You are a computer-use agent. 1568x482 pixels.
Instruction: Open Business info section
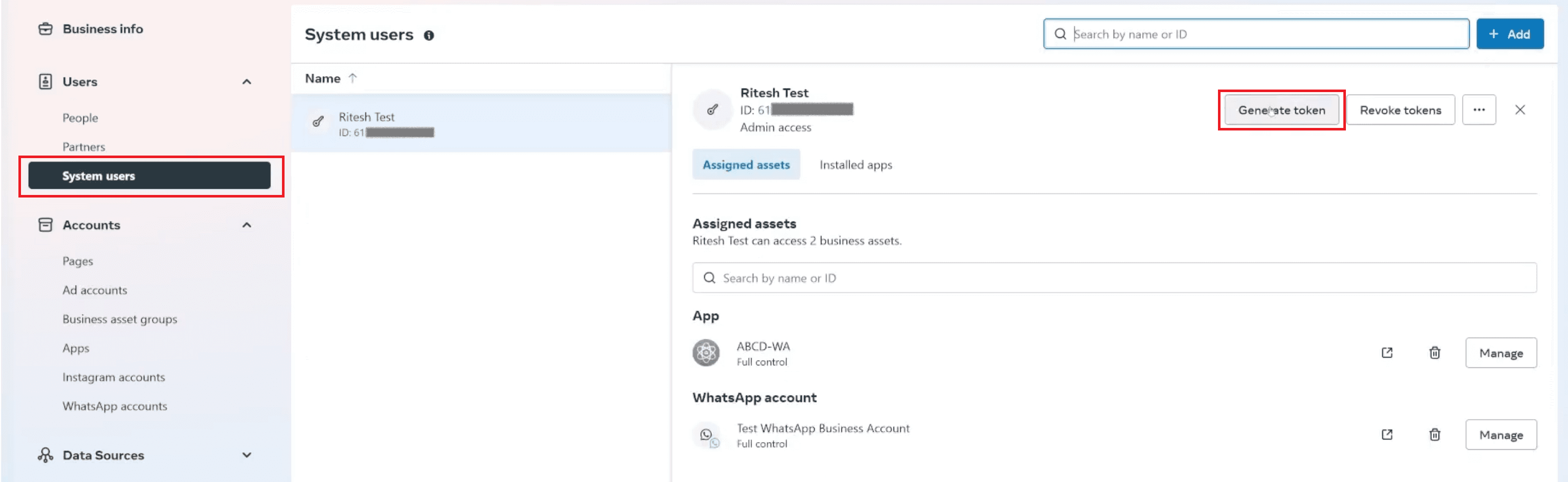click(x=102, y=29)
